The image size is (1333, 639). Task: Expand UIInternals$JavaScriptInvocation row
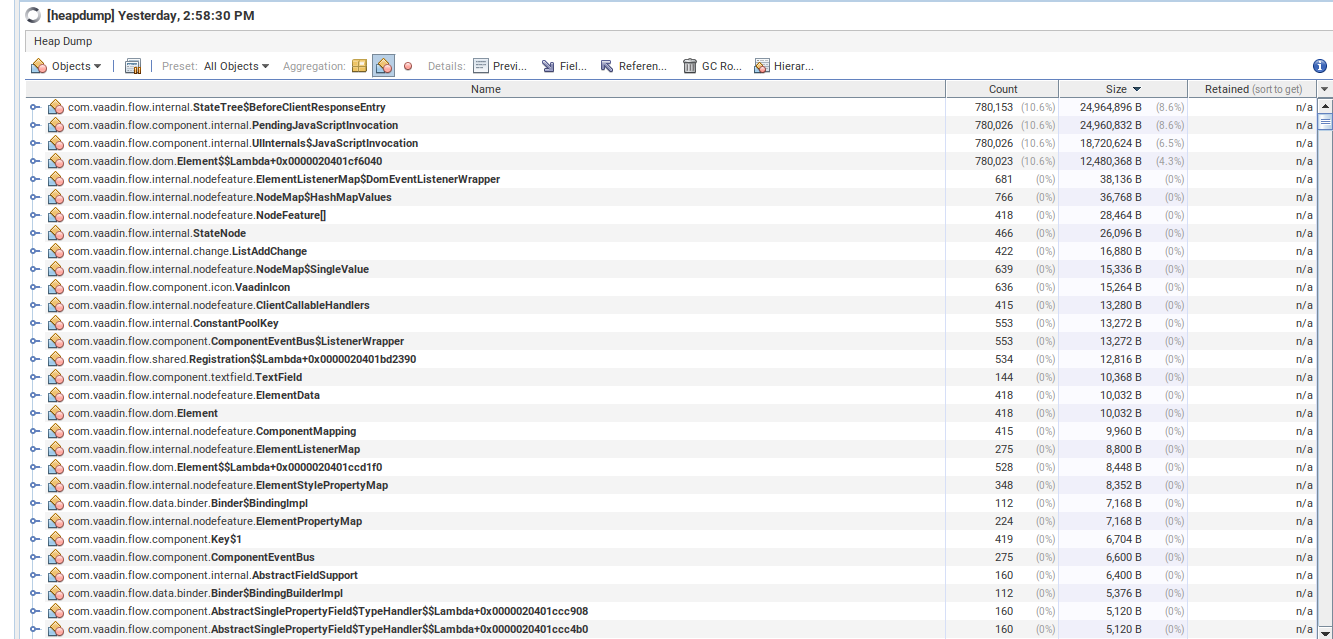pos(35,143)
